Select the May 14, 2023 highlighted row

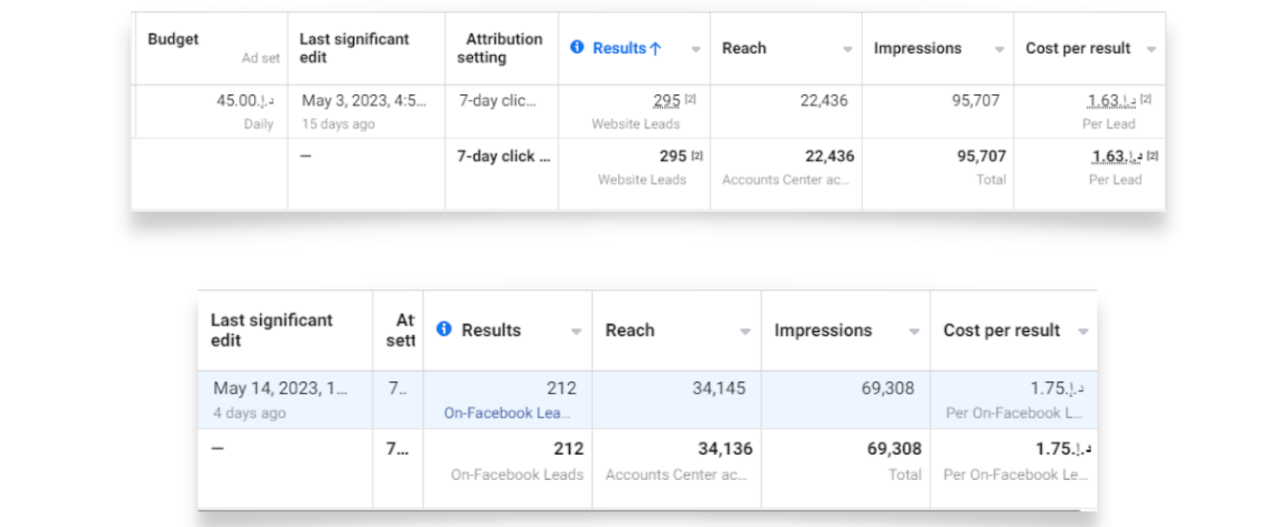pos(282,399)
